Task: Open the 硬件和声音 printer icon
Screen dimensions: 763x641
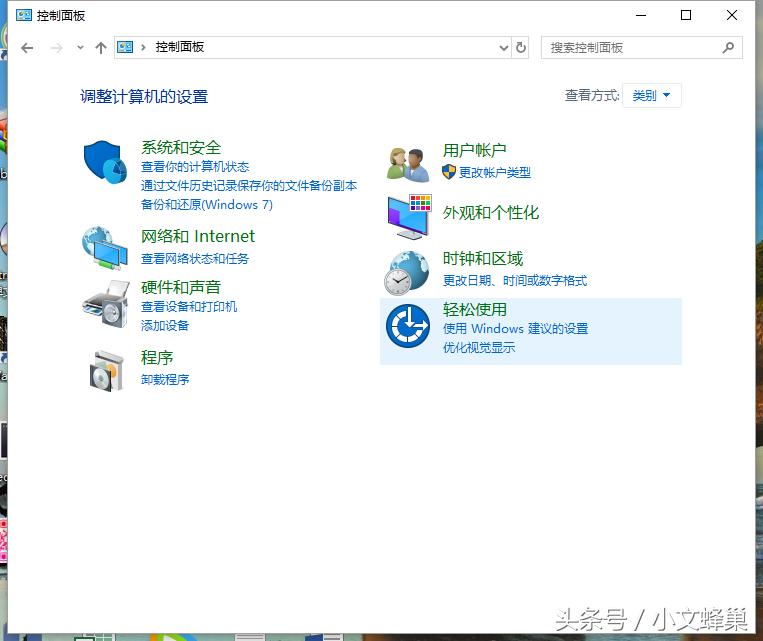Action: point(106,304)
